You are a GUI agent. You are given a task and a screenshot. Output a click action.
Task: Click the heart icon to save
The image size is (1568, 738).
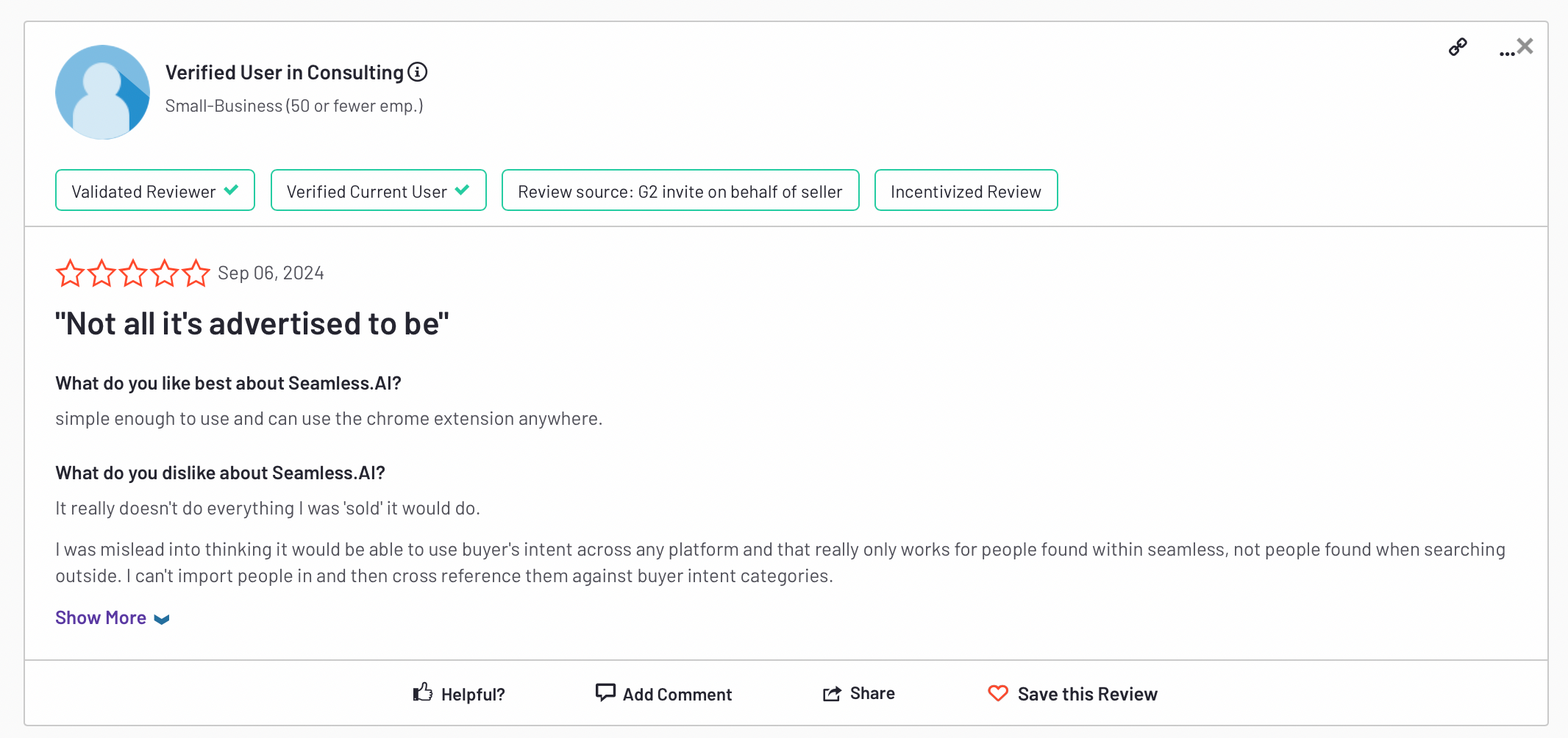[x=998, y=693]
